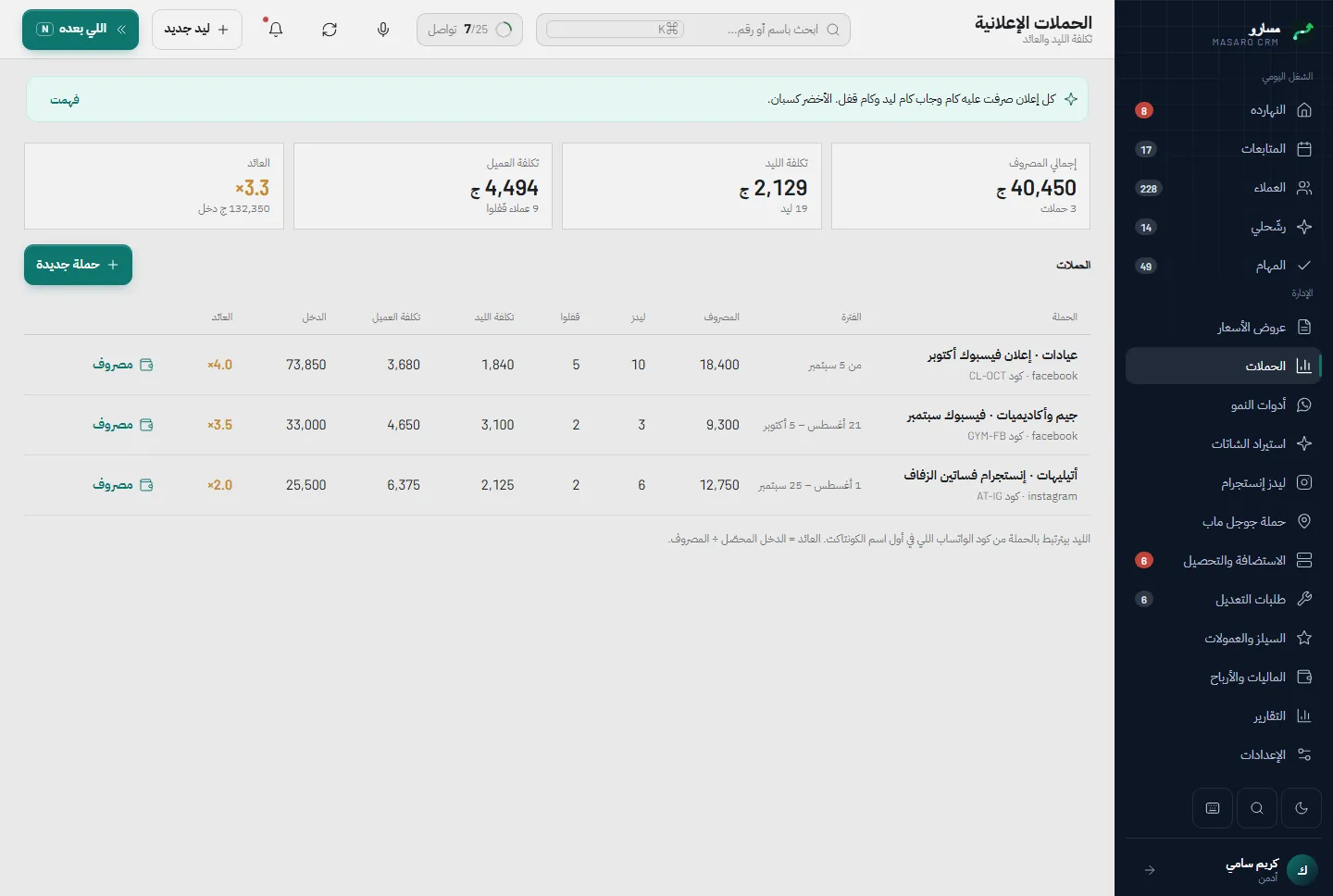Click the إجمالي المصروف 40,450 card

(961, 186)
